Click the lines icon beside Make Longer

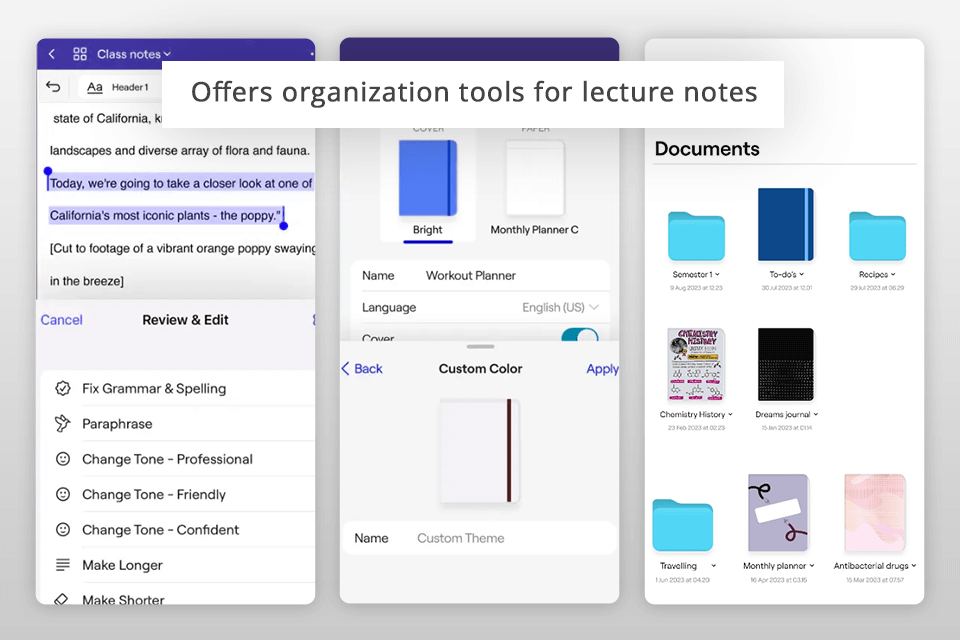pyautogui.click(x=62, y=565)
